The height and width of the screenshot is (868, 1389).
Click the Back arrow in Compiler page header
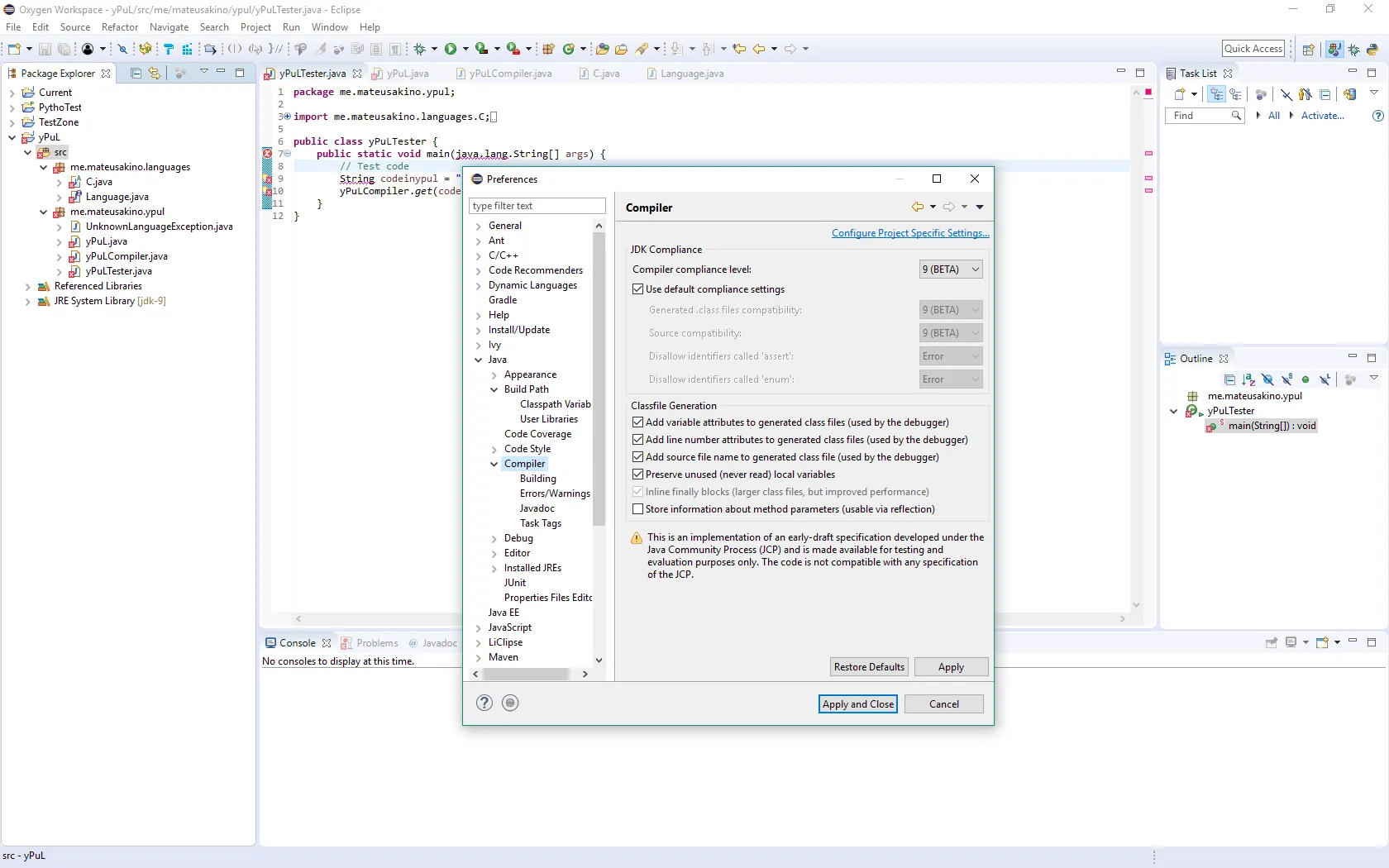coord(918,207)
